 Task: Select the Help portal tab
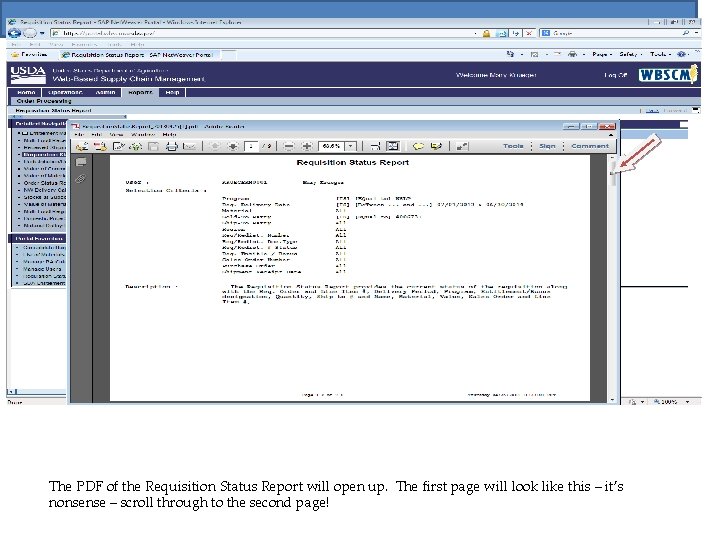coord(172,92)
